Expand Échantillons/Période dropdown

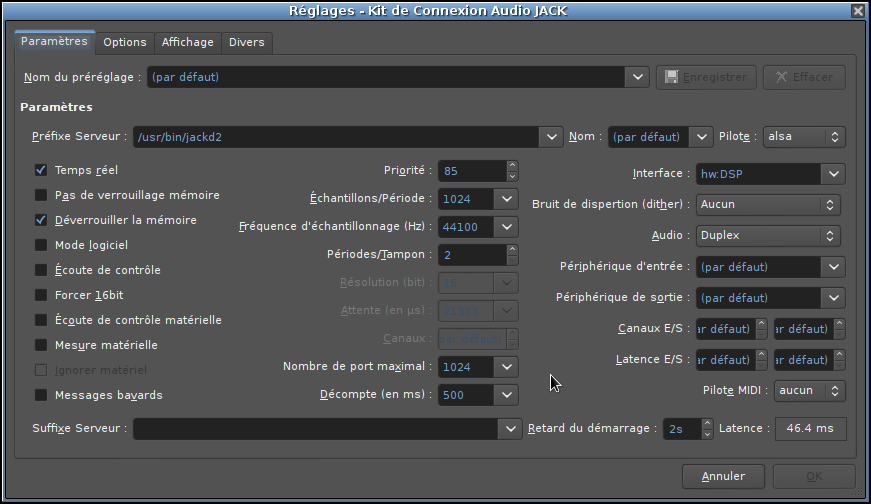point(507,199)
